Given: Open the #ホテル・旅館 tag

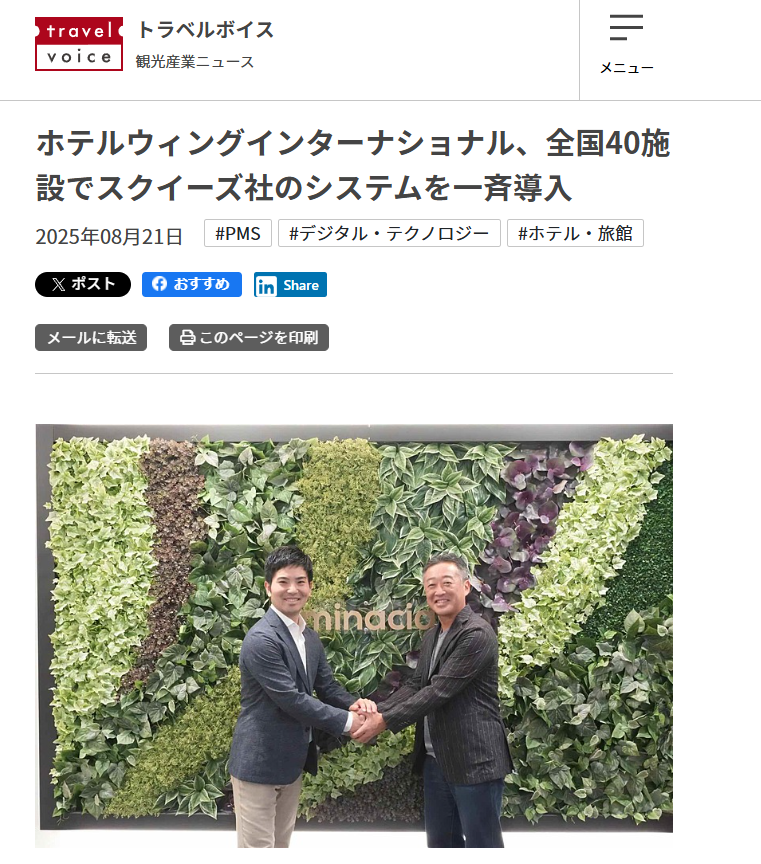Looking at the screenshot, I should (x=575, y=233).
